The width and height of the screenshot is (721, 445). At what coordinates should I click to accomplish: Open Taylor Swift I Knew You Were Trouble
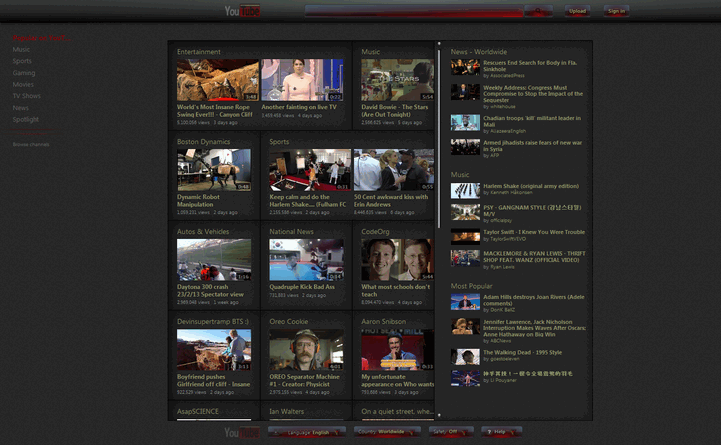(534, 232)
